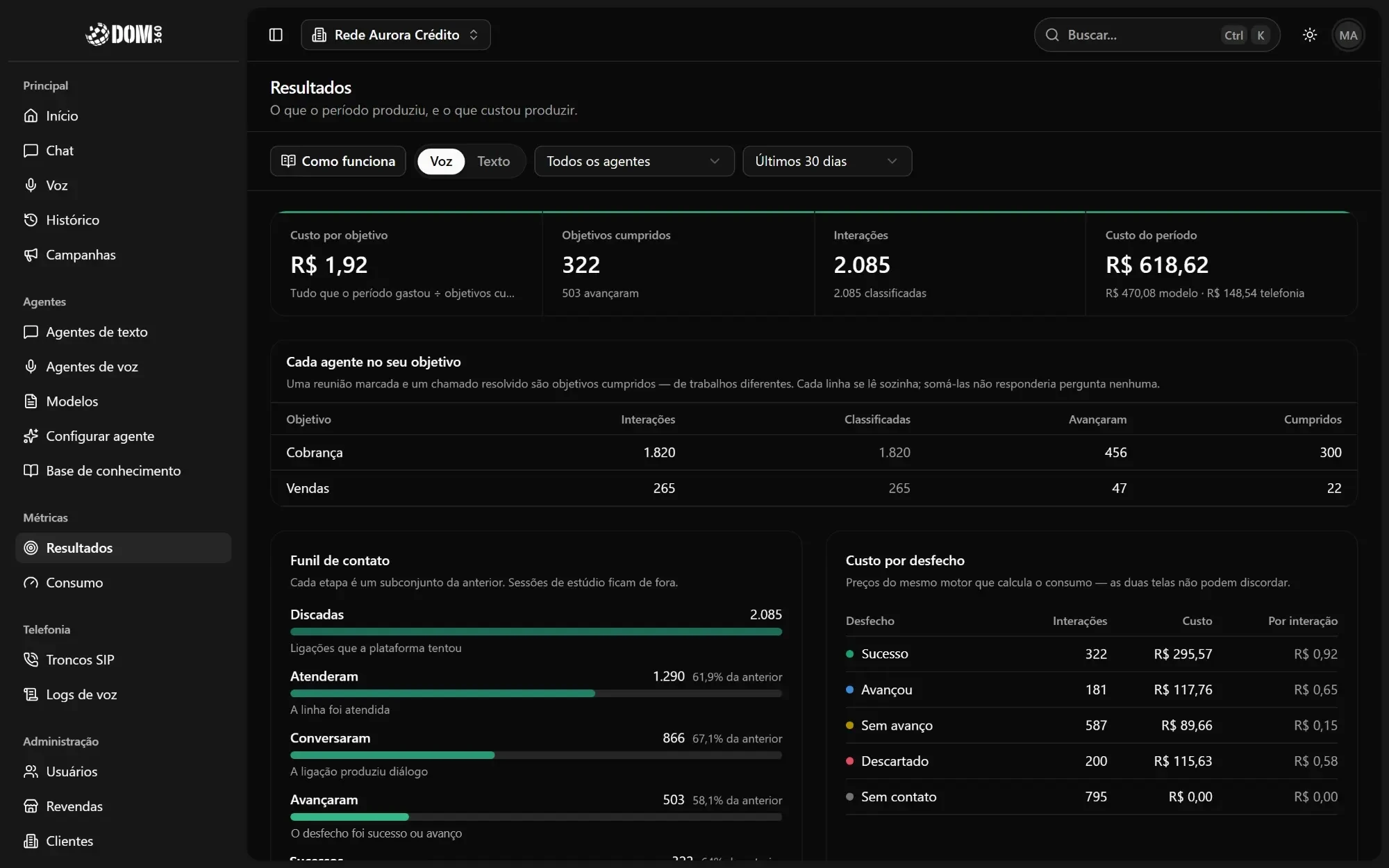Click the Sem contato desfecho label
Image resolution: width=1389 pixels, height=868 pixels.
tap(899, 797)
